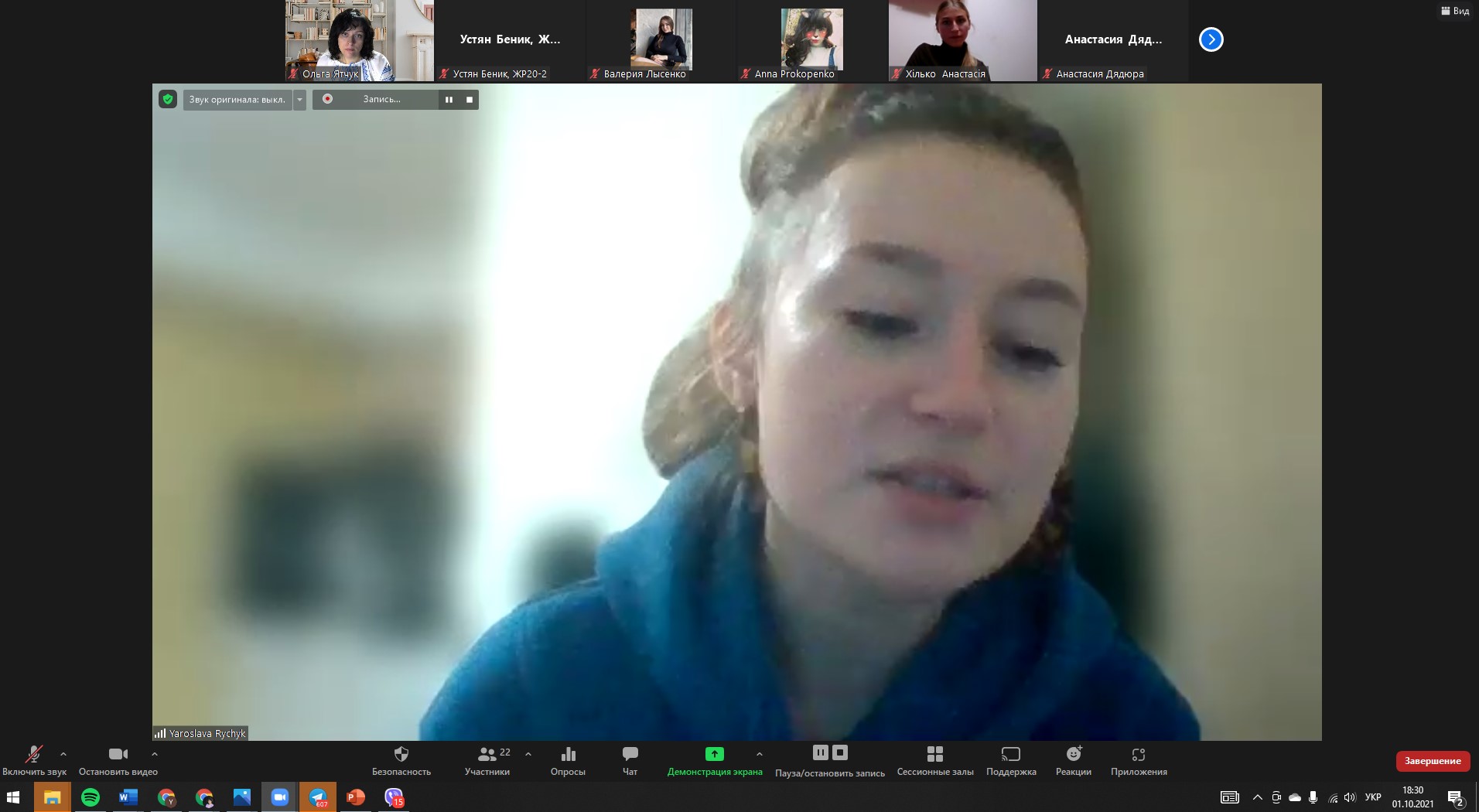Open Viber with 15 badge

[394, 797]
